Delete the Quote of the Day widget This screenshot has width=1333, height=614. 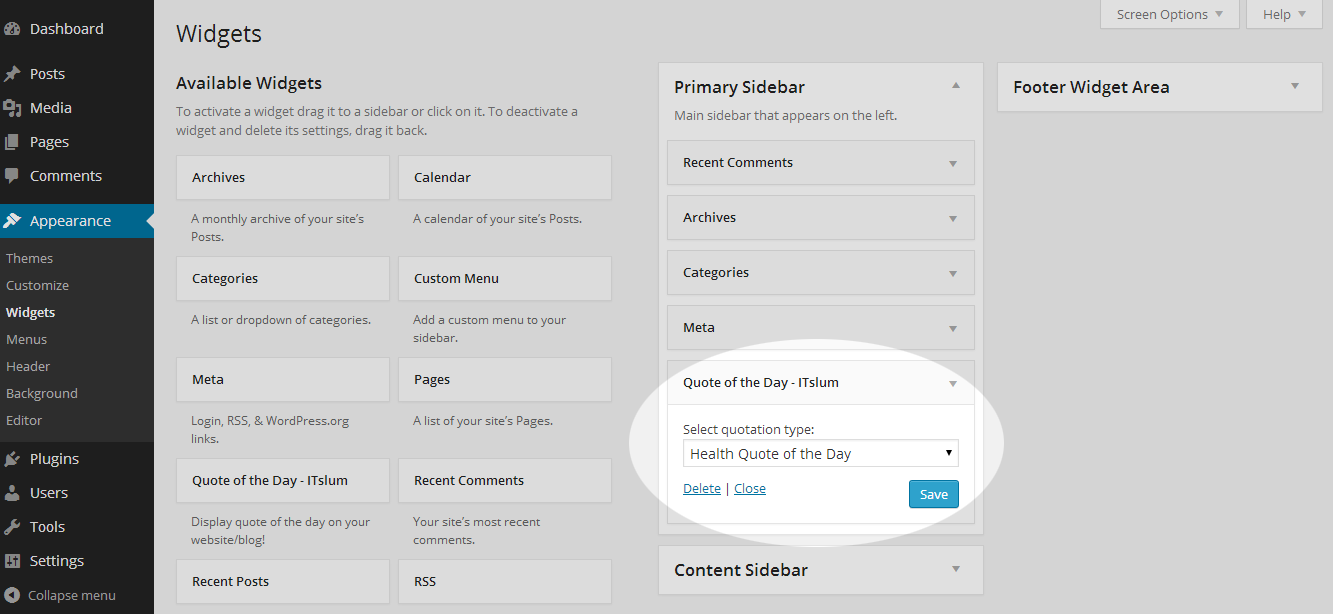tap(701, 489)
